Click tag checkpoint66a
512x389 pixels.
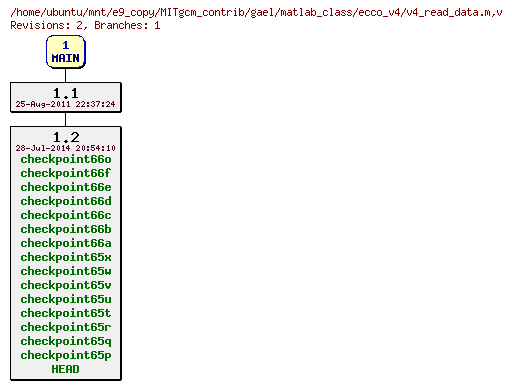point(66,243)
